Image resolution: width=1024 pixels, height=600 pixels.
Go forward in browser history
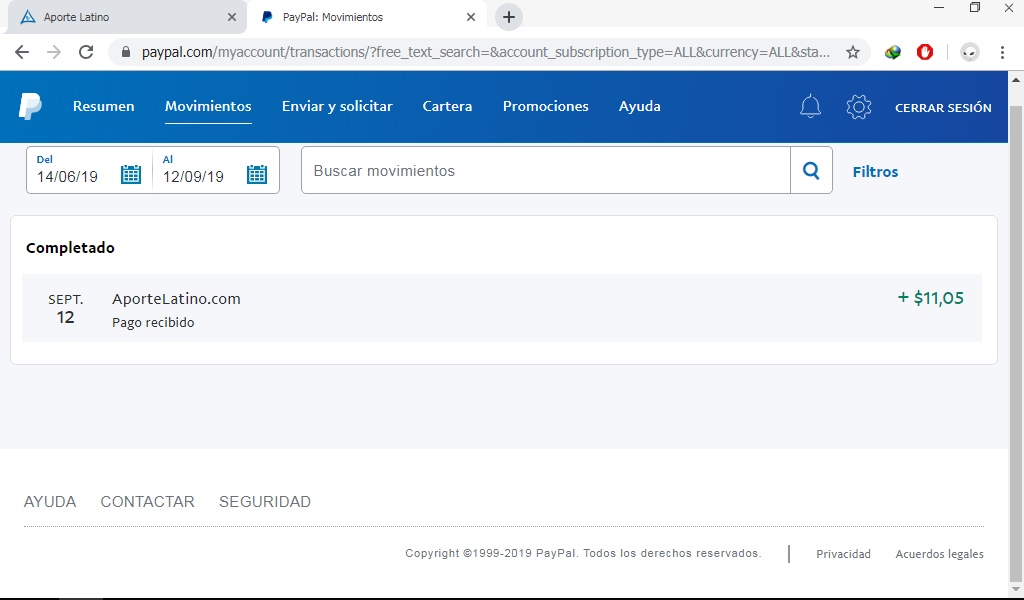click(54, 52)
